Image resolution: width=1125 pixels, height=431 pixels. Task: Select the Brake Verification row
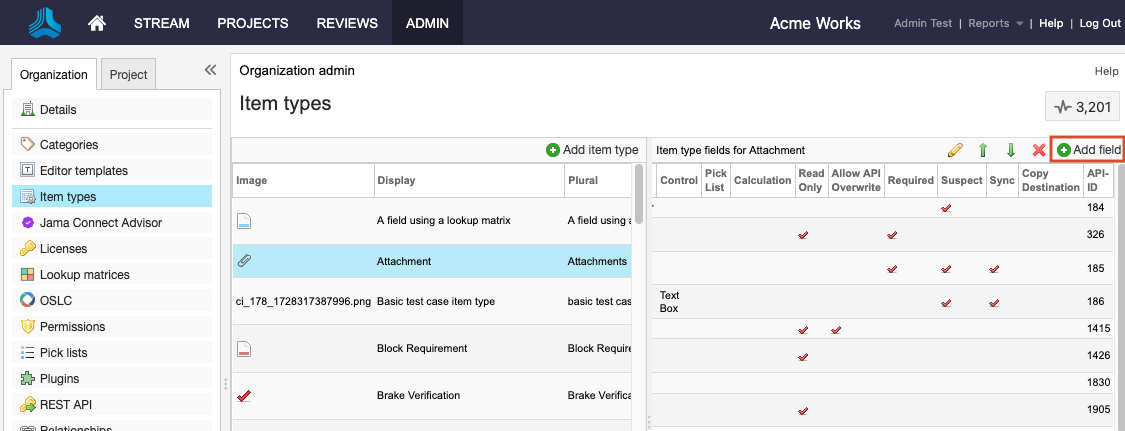433,395
